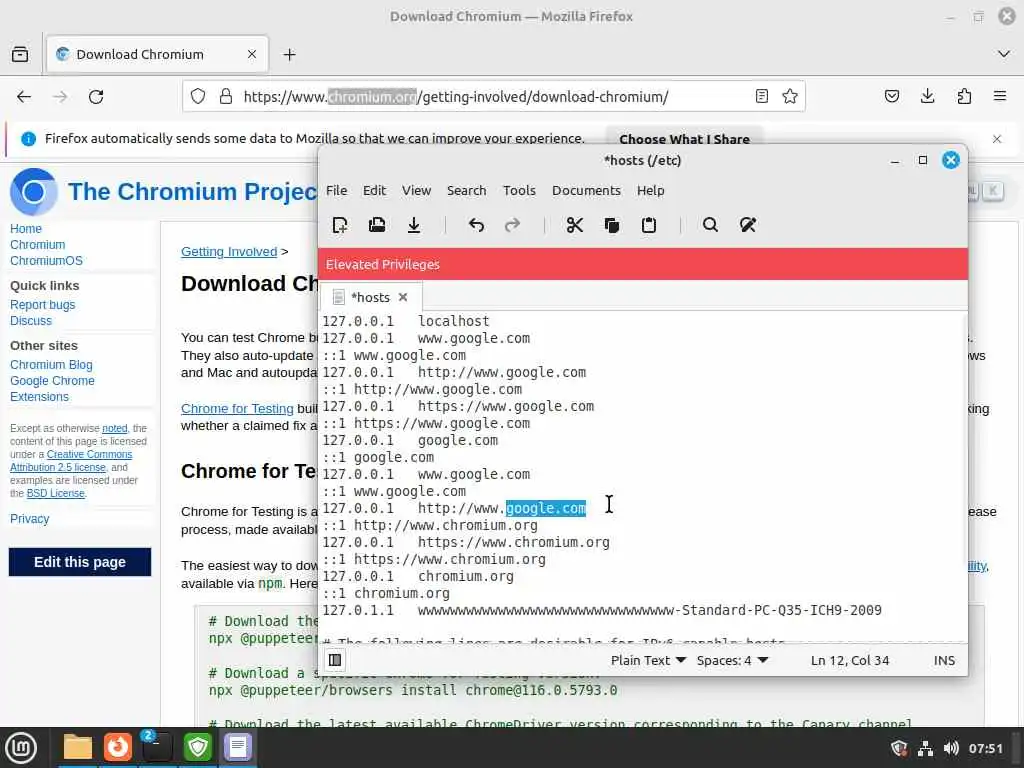Image resolution: width=1024 pixels, height=768 pixels.
Task: Go to Home sidebar link
Action: pos(25,229)
